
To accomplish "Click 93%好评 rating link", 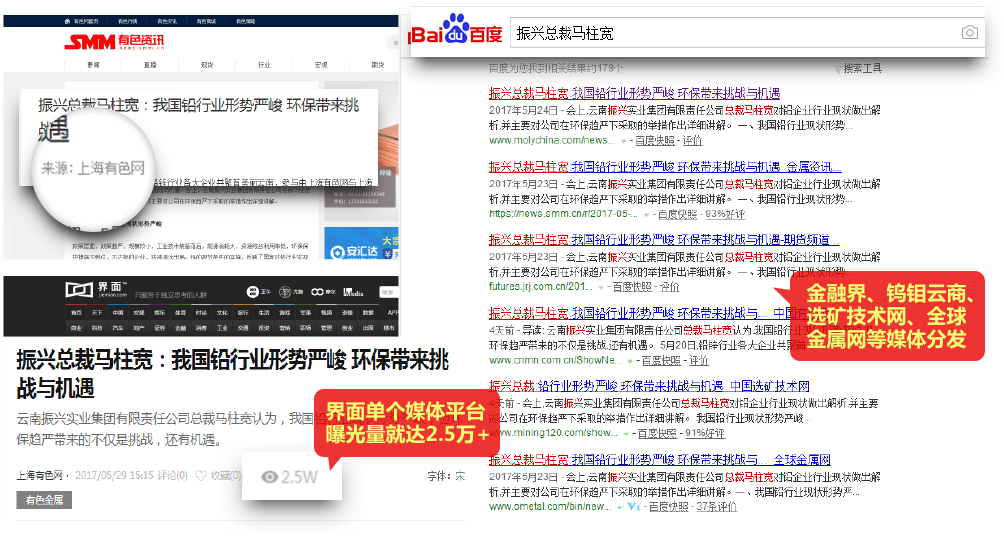I will coord(725,215).
